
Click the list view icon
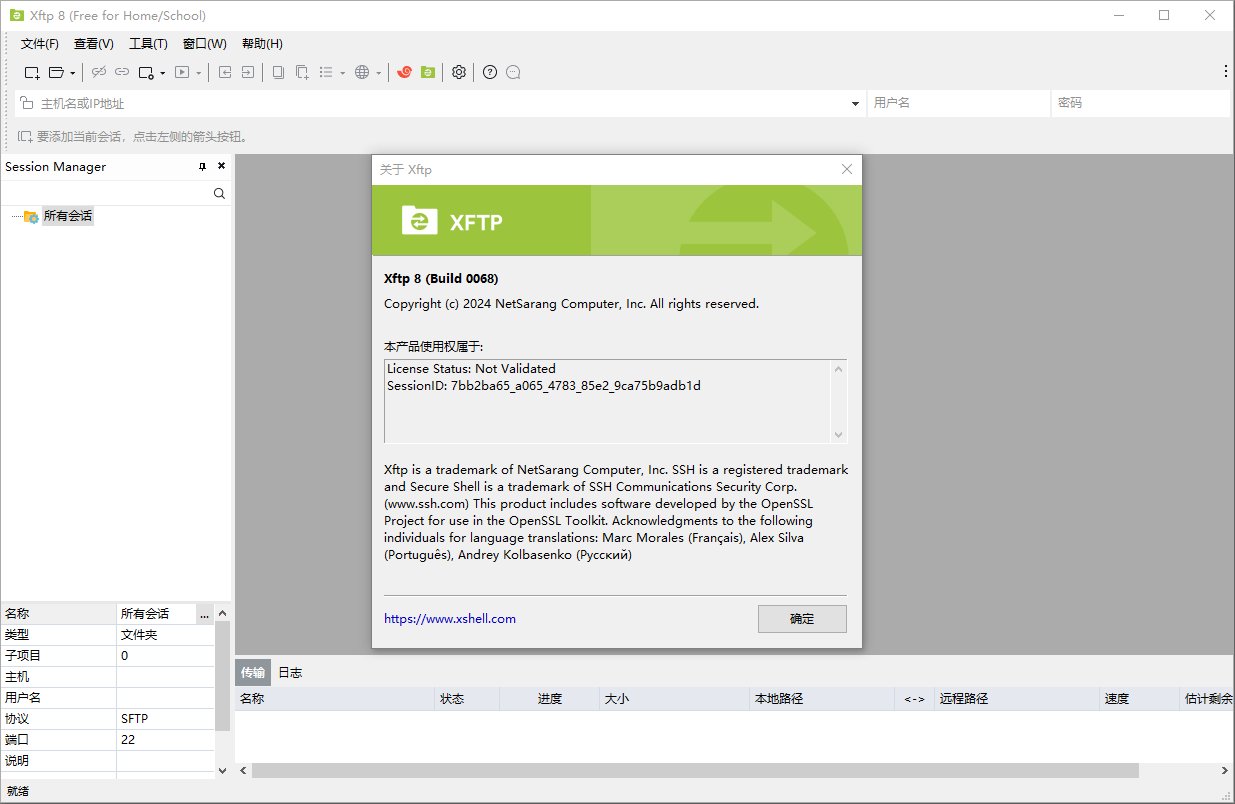click(326, 72)
